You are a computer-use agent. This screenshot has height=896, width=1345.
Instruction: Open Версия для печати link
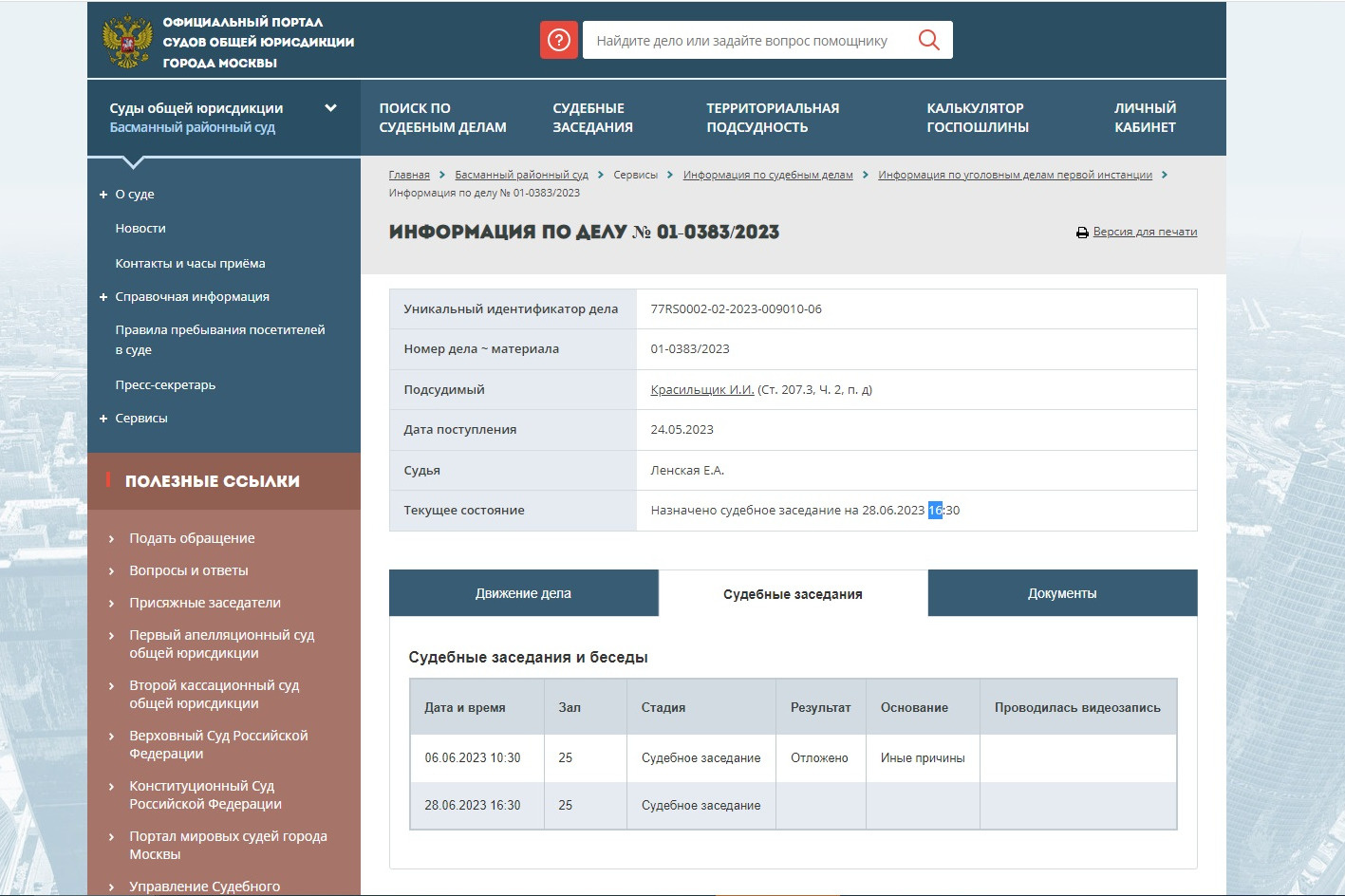click(x=1145, y=232)
